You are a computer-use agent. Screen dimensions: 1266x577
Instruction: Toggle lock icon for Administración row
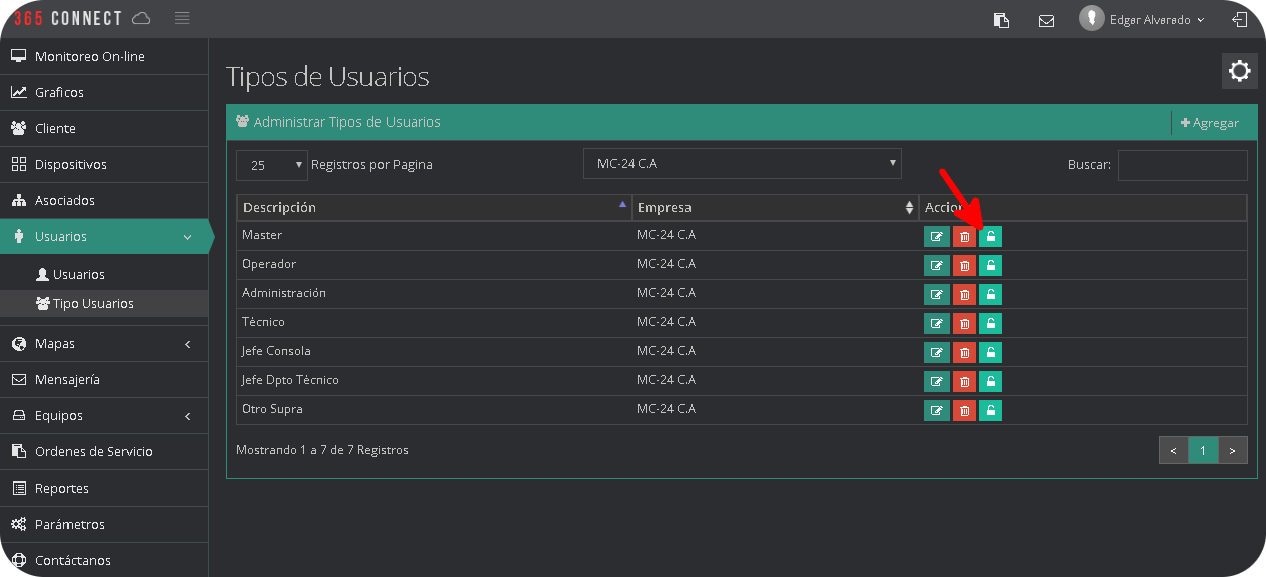(990, 294)
